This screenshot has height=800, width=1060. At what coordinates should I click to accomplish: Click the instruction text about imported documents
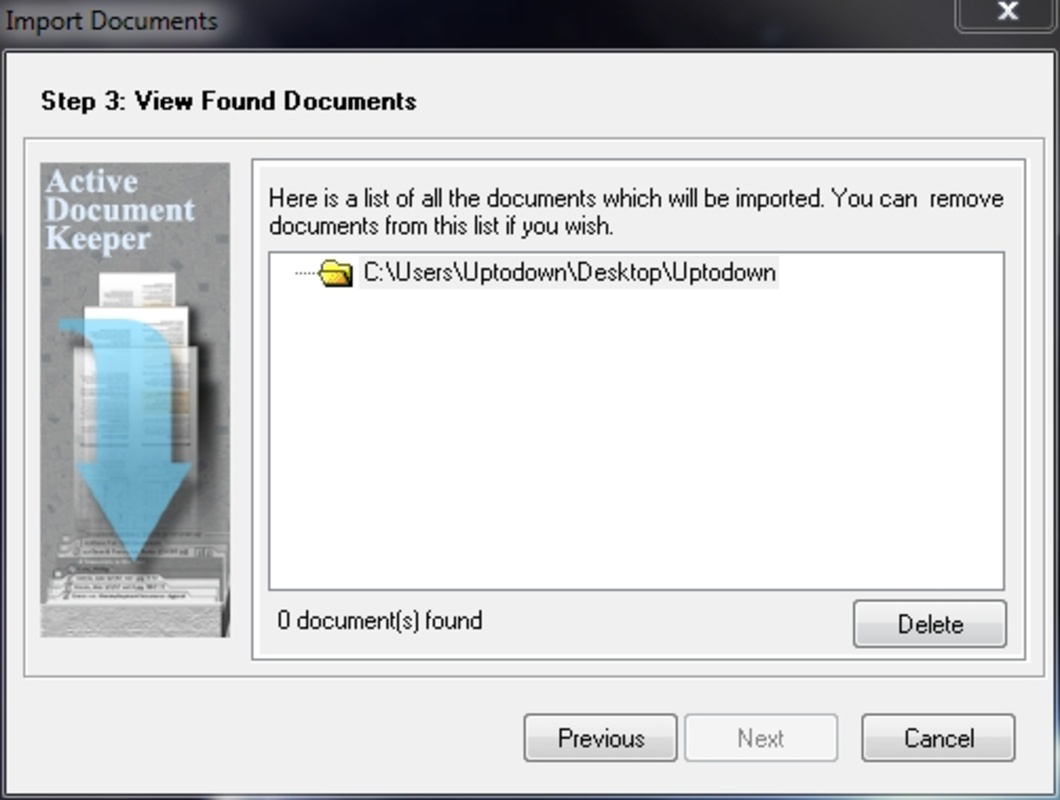[635, 212]
